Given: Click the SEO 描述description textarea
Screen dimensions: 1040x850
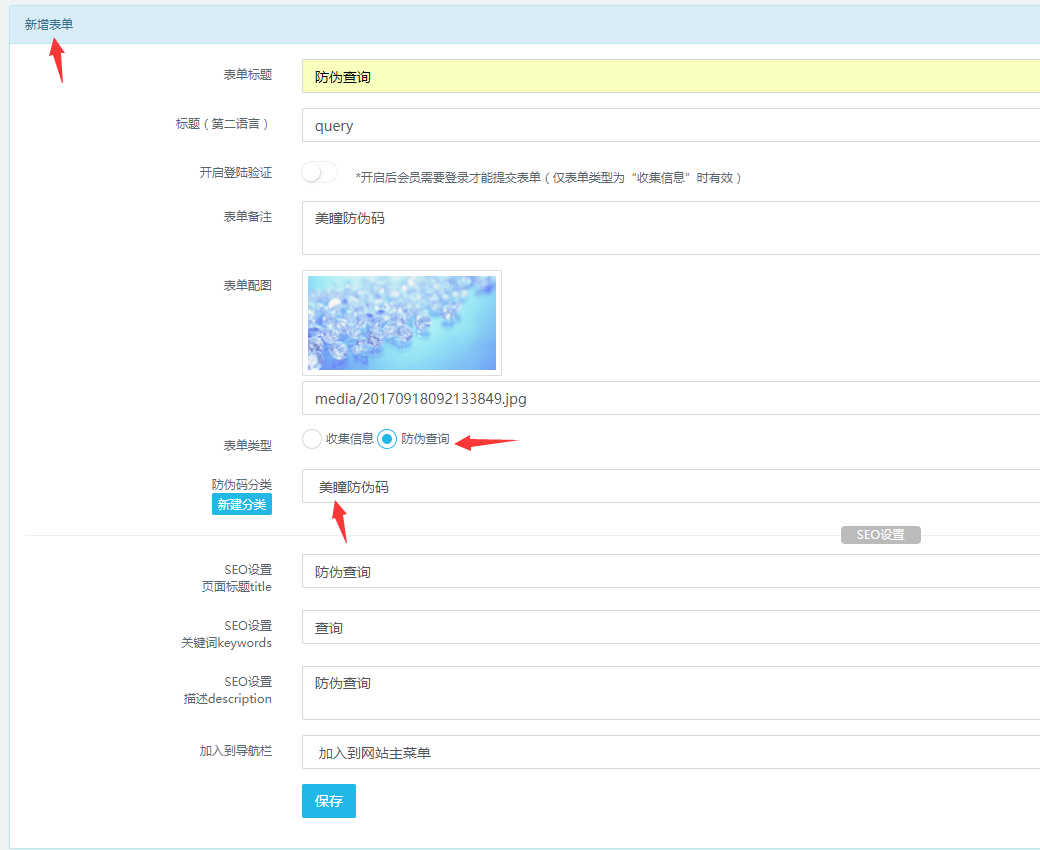Looking at the screenshot, I should (x=670, y=693).
